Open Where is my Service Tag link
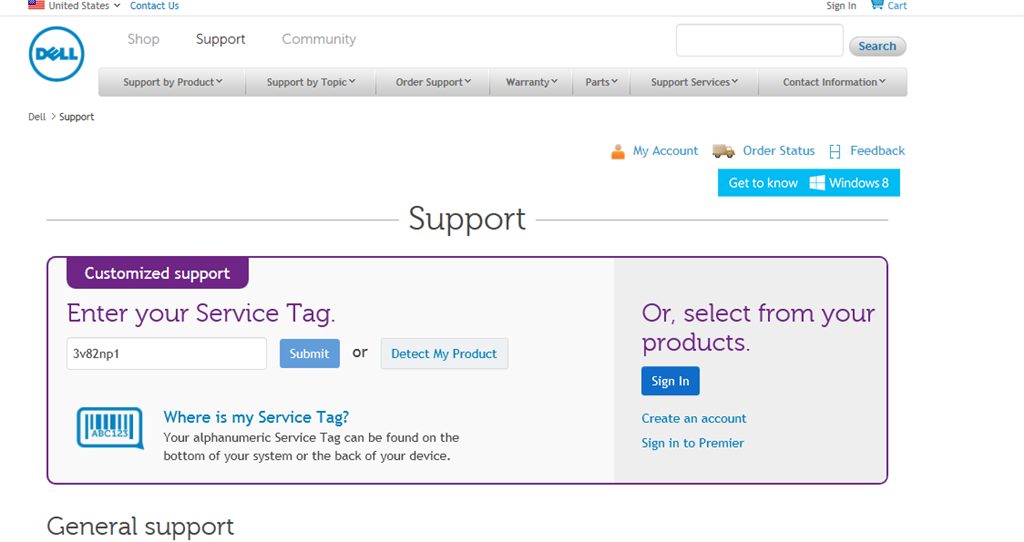This screenshot has height=542, width=1024. 256,417
